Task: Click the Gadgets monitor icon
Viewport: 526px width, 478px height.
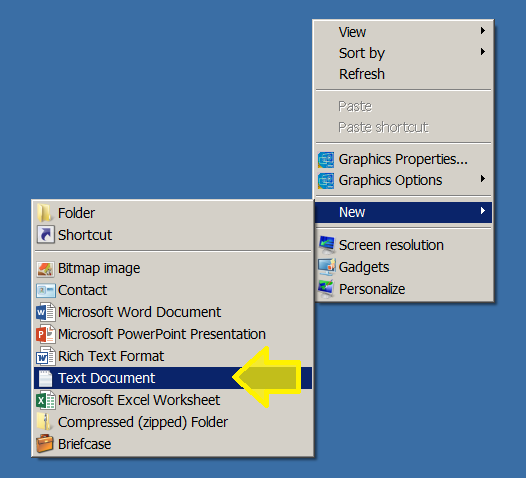Action: 326,267
